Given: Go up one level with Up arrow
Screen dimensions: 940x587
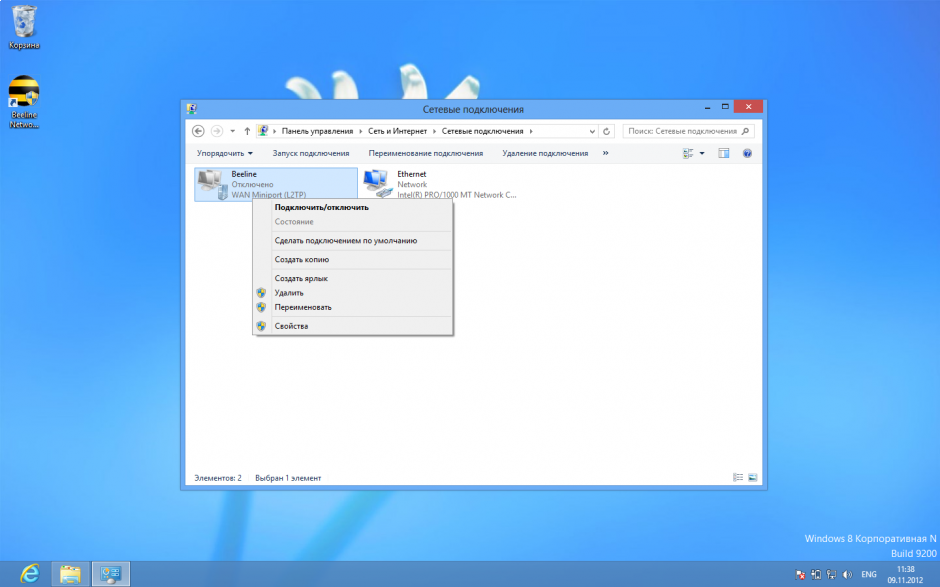Looking at the screenshot, I should [247, 131].
